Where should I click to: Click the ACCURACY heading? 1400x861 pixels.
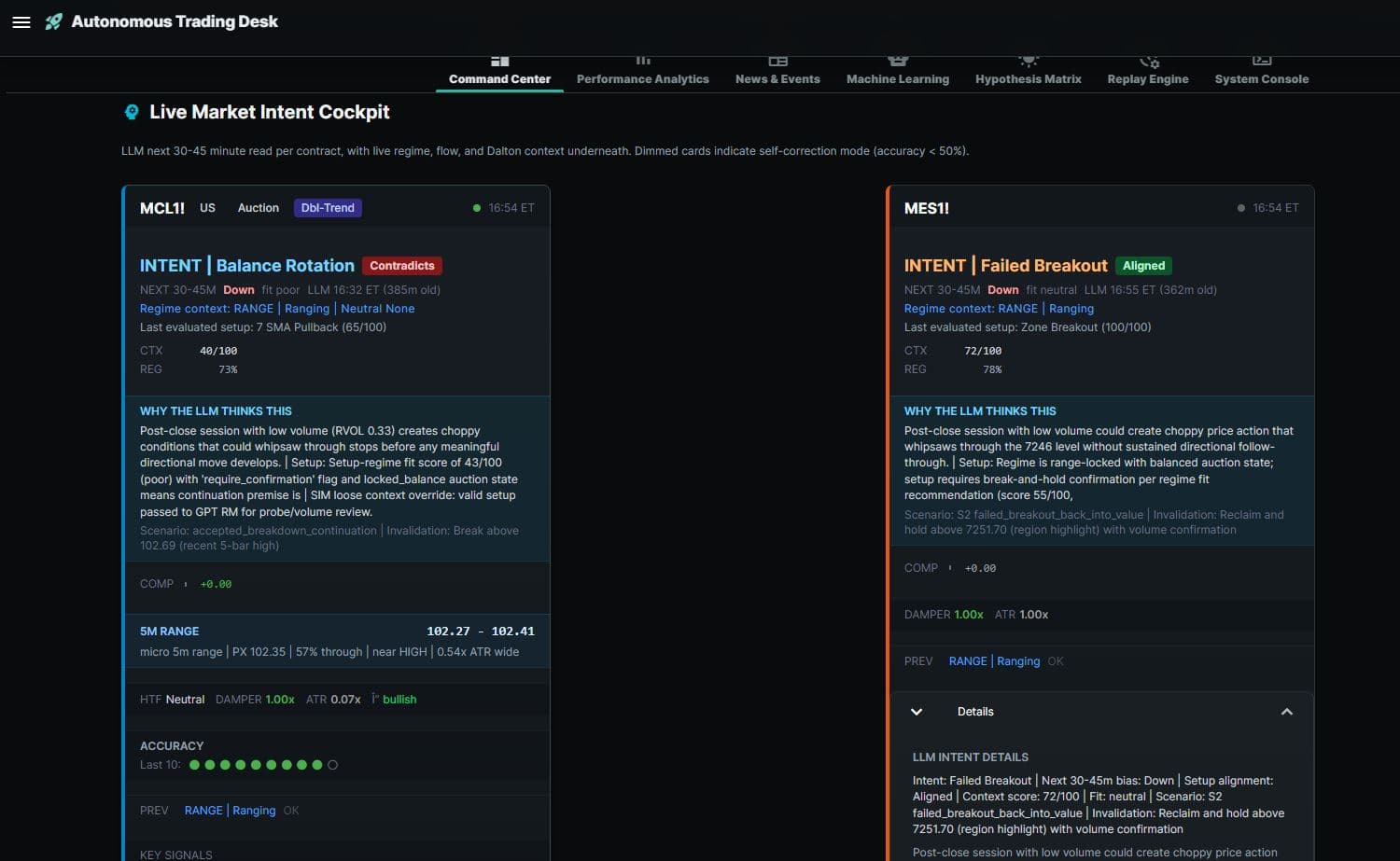click(x=172, y=746)
